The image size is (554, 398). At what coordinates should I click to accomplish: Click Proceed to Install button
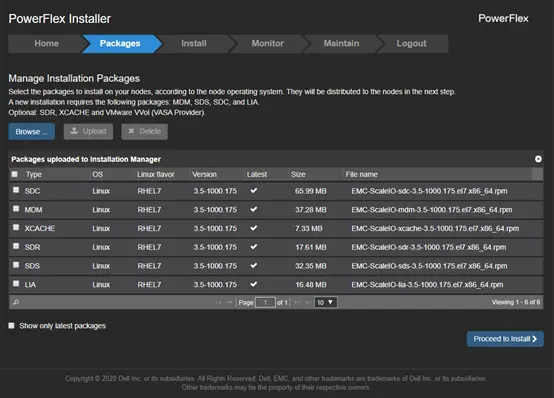coord(505,339)
